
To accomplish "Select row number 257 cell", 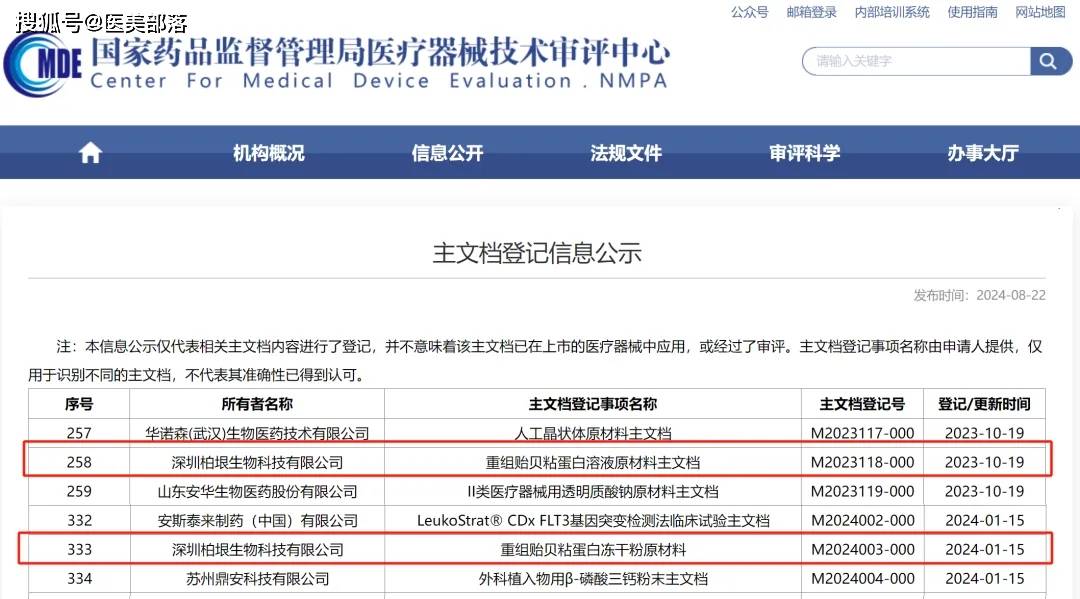I will [x=79, y=433].
